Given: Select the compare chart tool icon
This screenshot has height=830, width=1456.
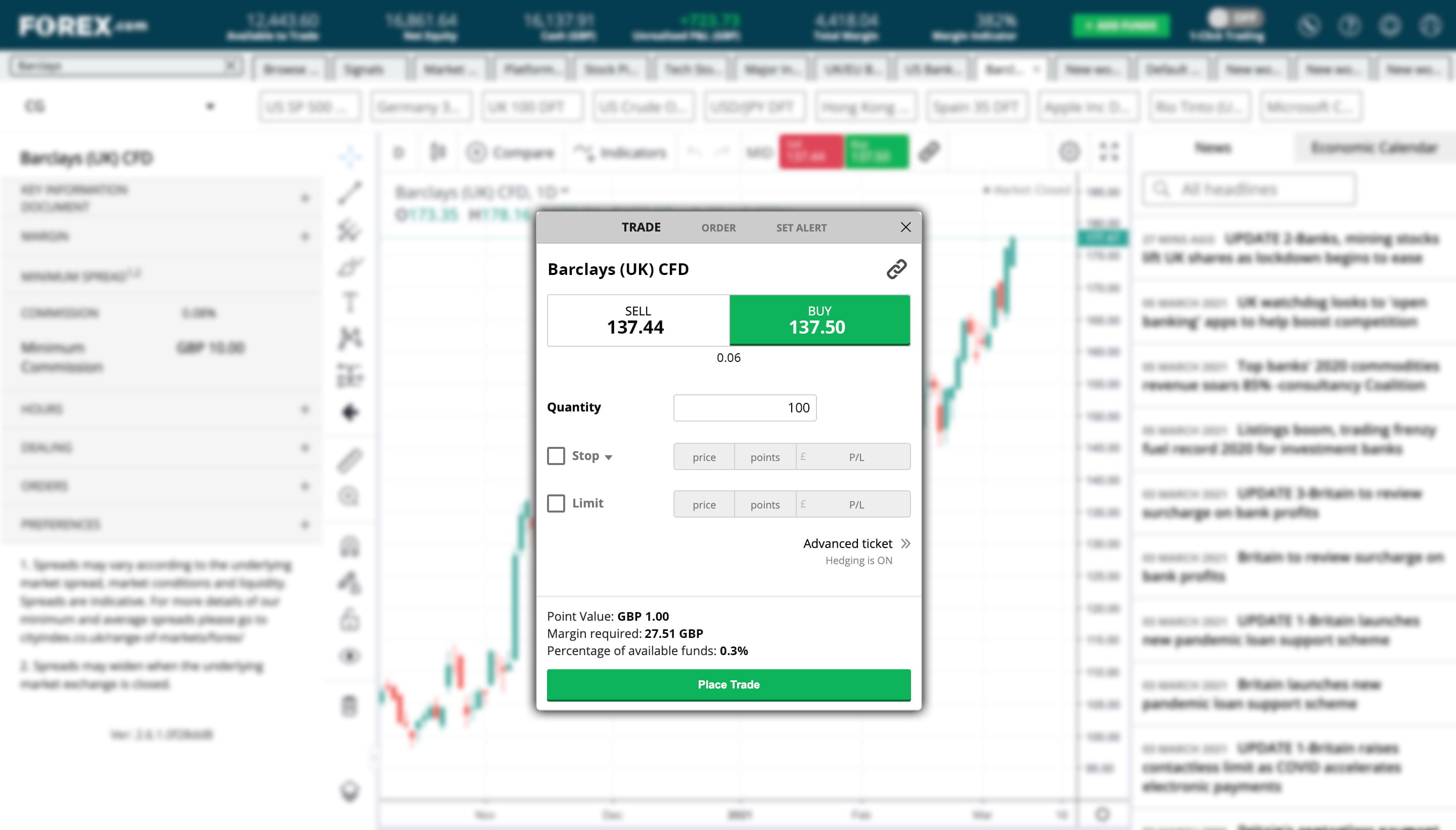Looking at the screenshot, I should (477, 152).
